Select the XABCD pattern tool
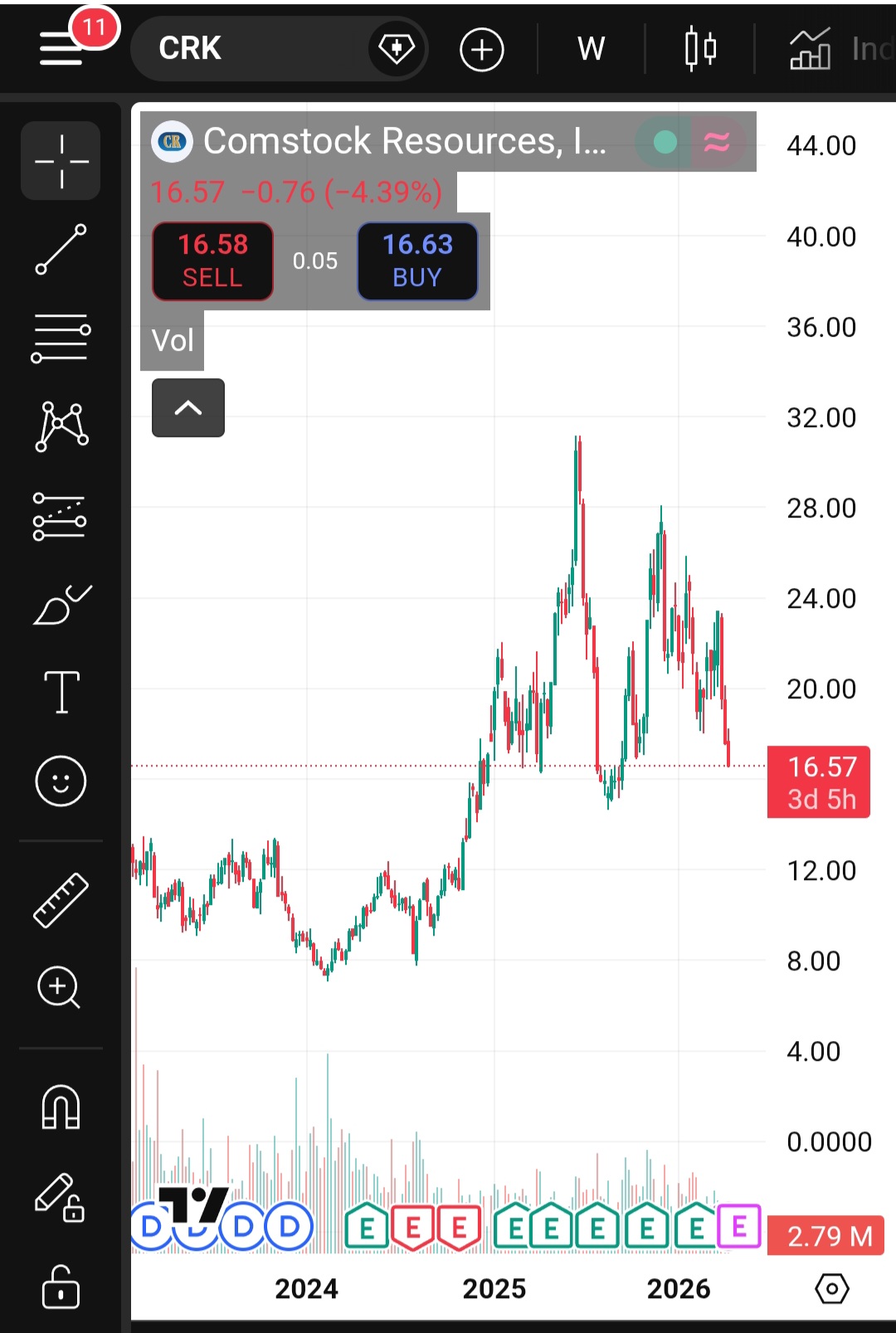The image size is (896, 1333). 61,426
